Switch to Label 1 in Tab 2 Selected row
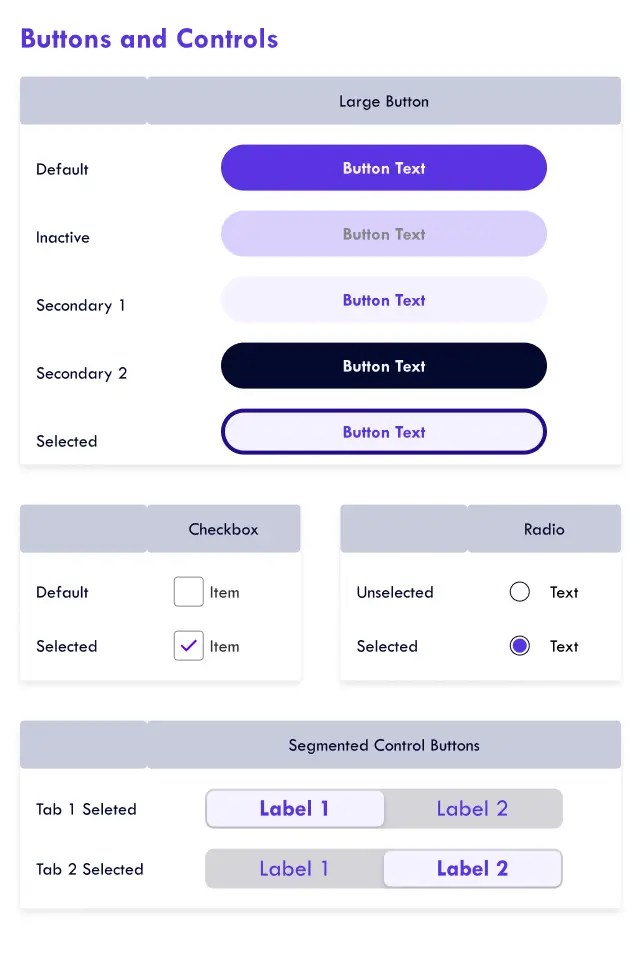The height and width of the screenshot is (972, 641). pyautogui.click(x=294, y=868)
